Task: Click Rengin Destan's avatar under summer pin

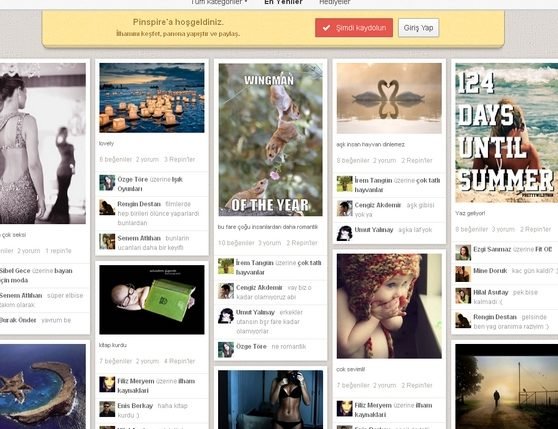Action: point(463,320)
